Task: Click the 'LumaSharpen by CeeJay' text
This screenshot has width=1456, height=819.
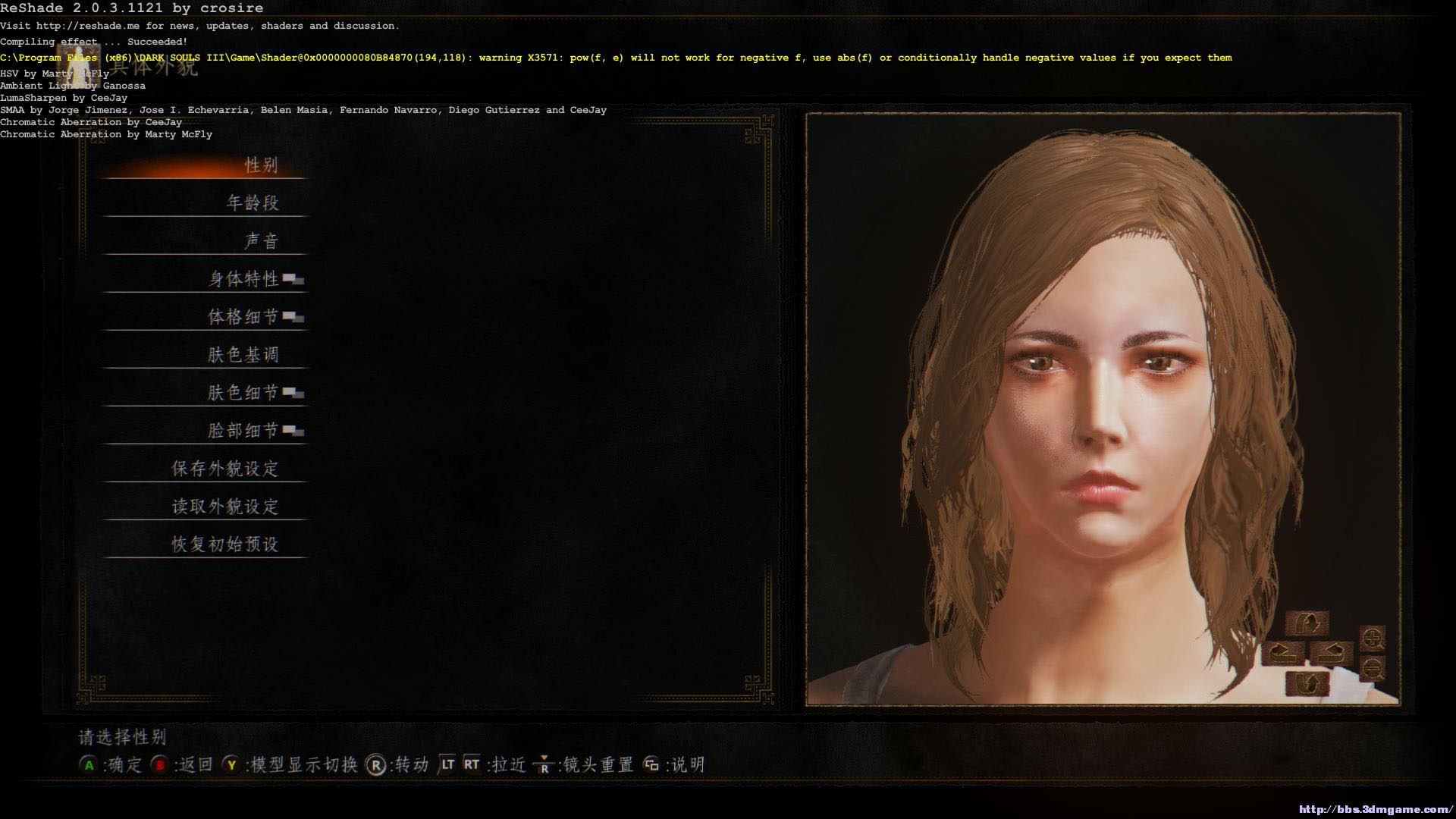Action: click(64, 98)
